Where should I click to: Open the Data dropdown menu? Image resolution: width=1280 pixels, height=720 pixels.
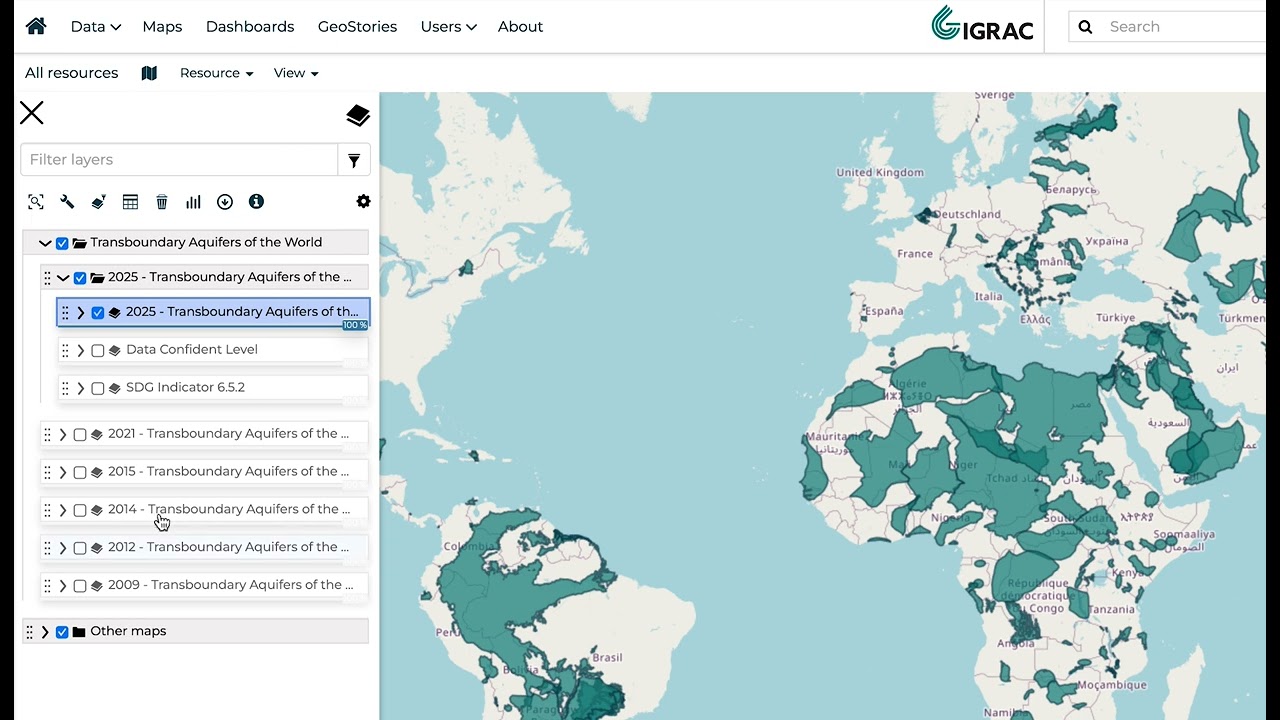point(96,27)
